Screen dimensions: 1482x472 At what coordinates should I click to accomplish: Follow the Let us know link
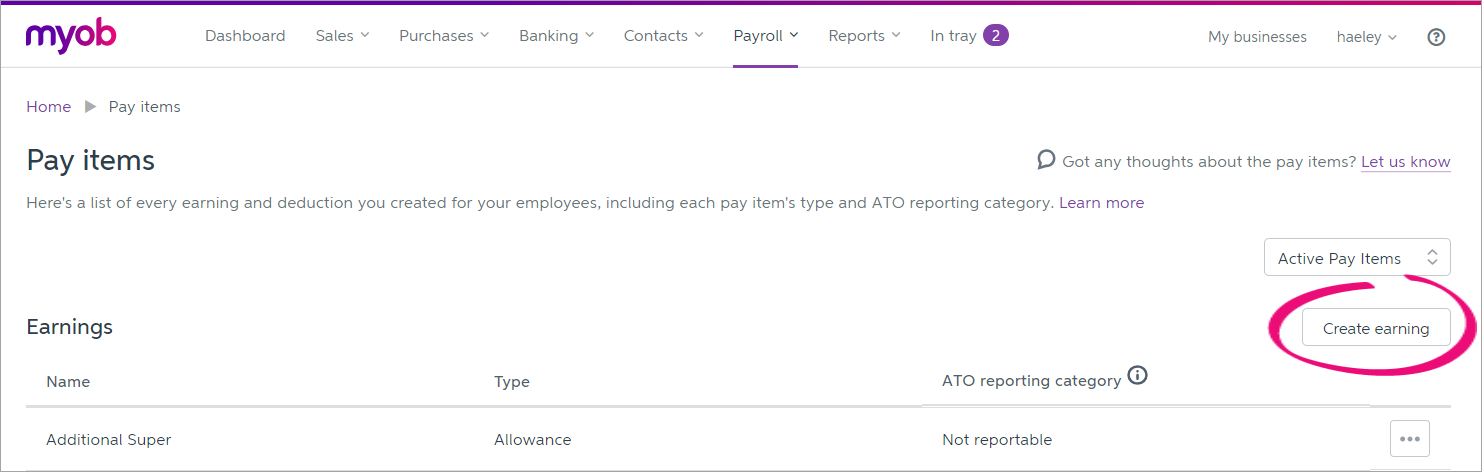[1405, 161]
